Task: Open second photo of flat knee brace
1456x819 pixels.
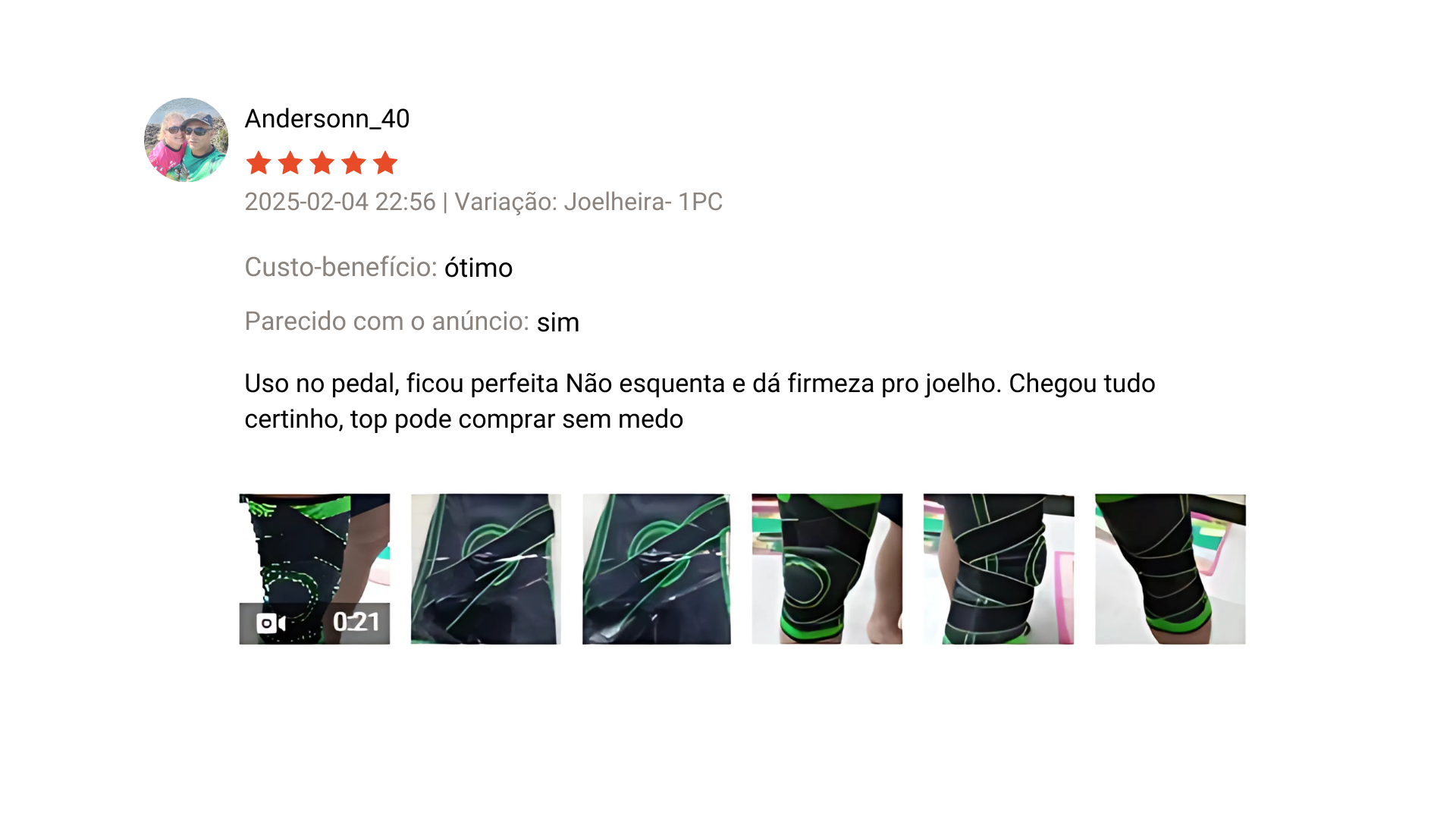Action: pos(486,569)
